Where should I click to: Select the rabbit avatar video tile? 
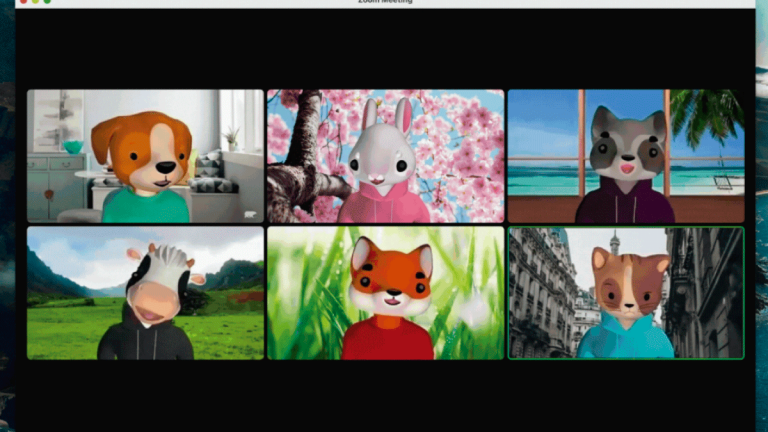pos(385,156)
